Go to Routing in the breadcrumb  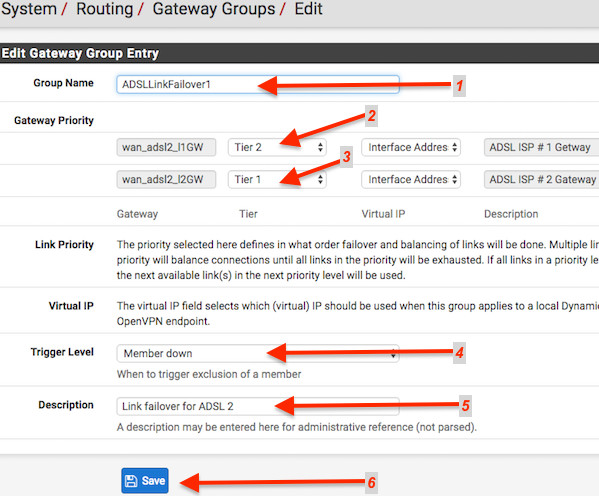click(105, 9)
